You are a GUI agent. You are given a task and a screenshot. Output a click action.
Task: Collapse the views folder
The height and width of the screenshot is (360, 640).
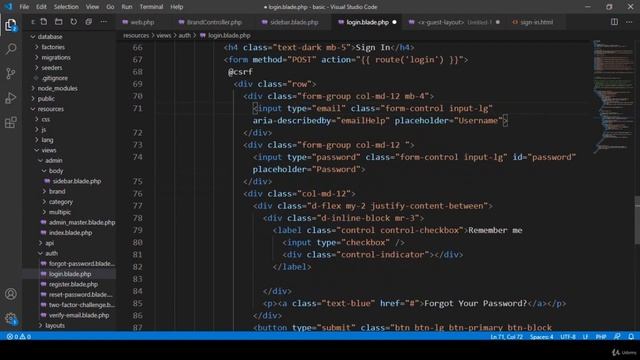[x=48, y=150]
